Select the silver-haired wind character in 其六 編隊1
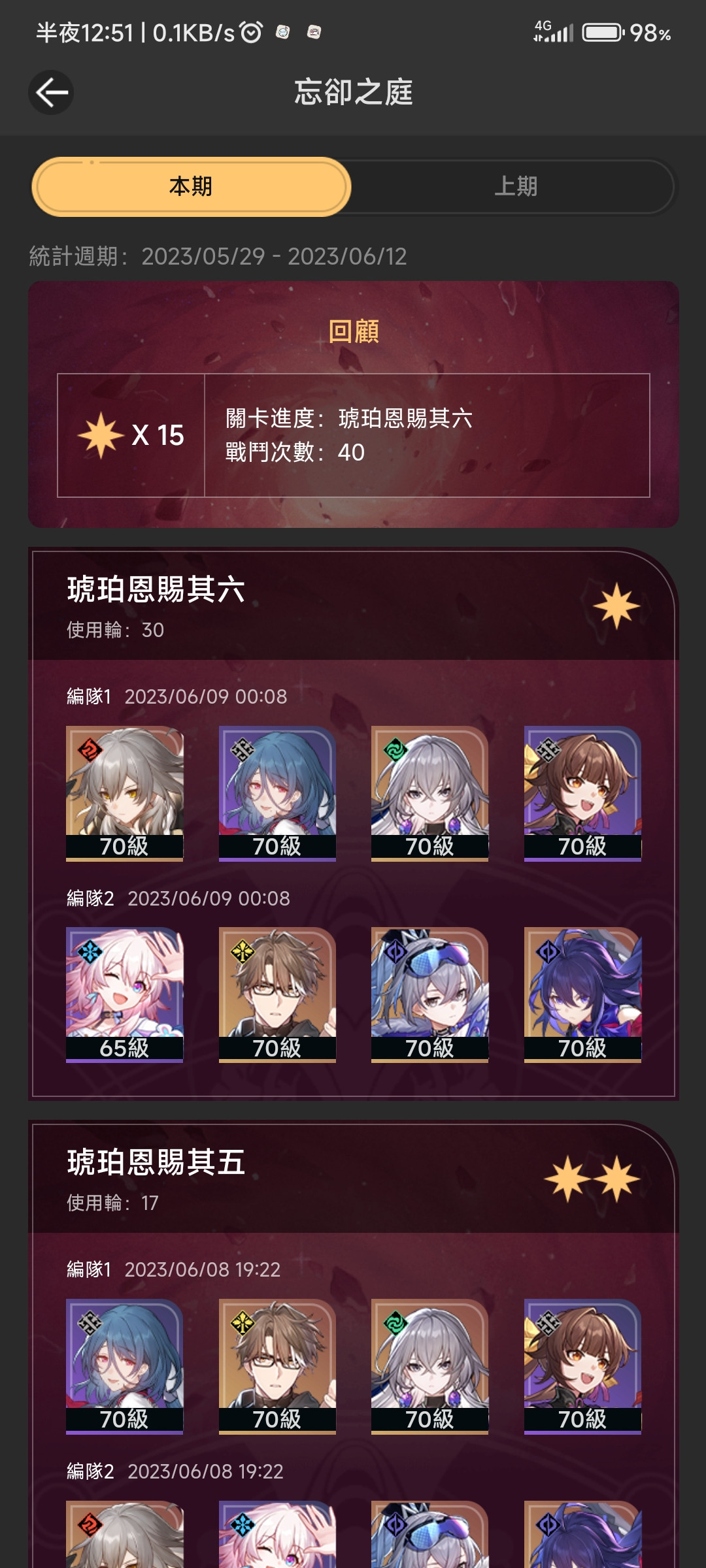706x1568 pixels. tap(429, 793)
